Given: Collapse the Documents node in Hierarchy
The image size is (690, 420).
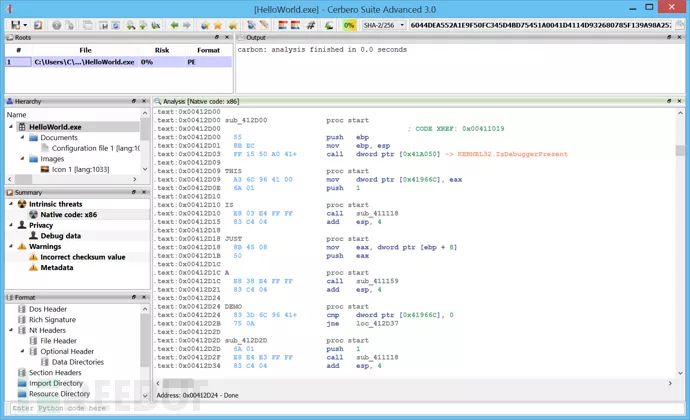Looking at the screenshot, I should tap(22, 138).
